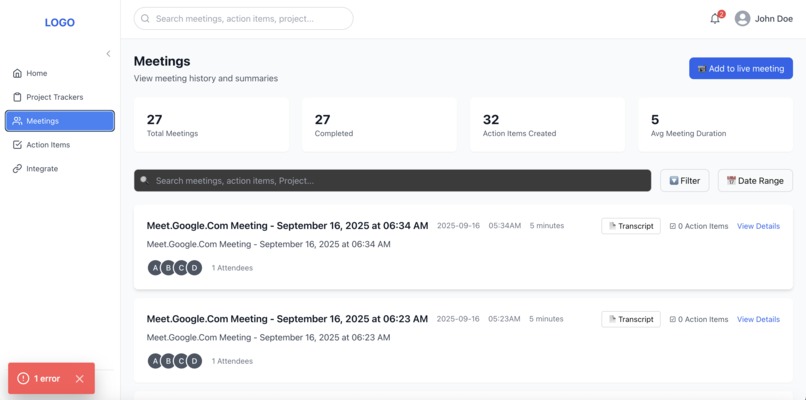Click the Completed stat card

379,125
